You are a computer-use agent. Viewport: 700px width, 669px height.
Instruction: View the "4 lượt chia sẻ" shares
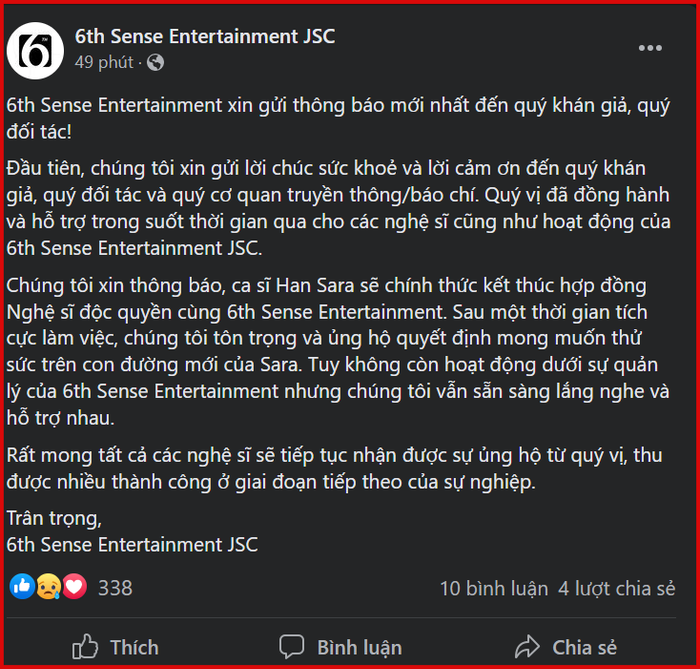pos(616,588)
